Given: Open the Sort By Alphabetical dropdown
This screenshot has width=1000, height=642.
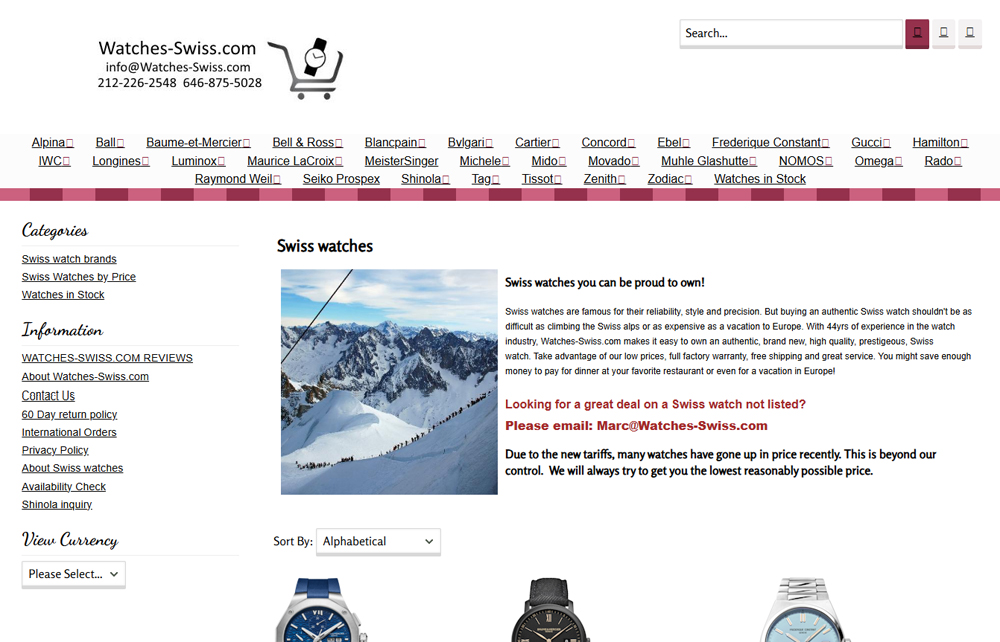Looking at the screenshot, I should click(x=378, y=541).
